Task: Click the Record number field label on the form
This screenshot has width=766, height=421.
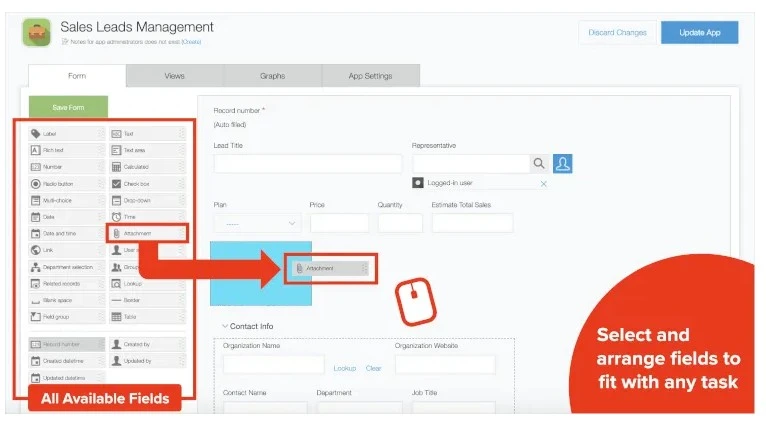Action: [x=237, y=110]
